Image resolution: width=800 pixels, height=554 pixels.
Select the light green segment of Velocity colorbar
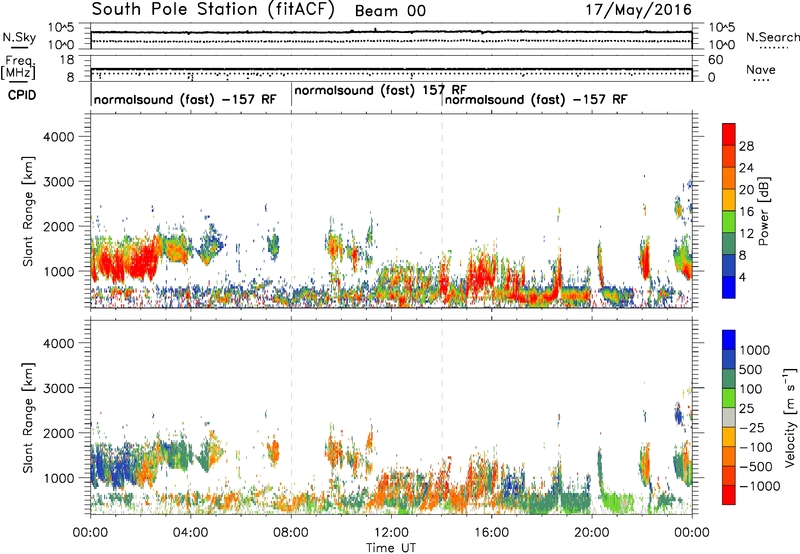pos(729,398)
